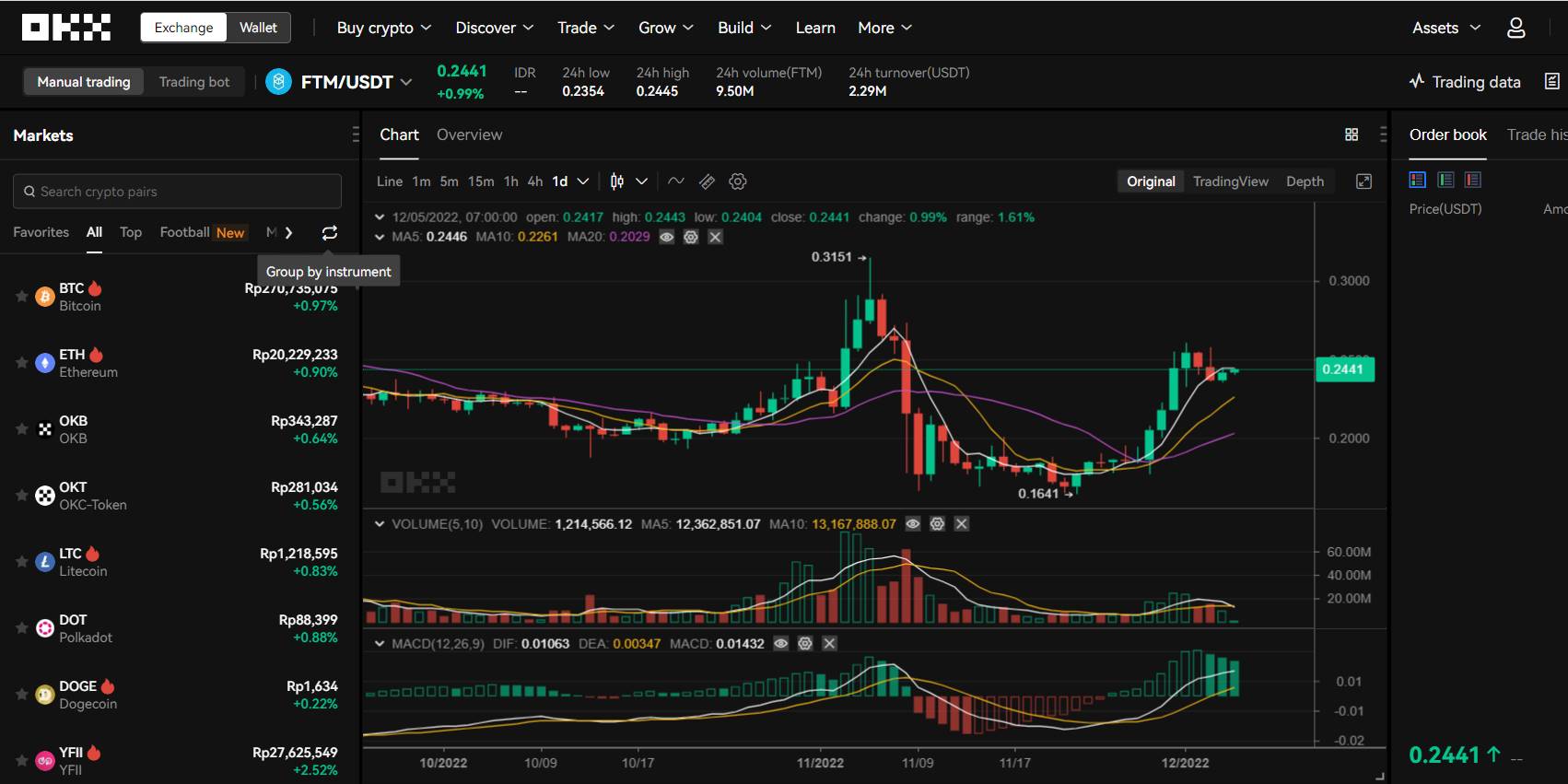This screenshot has width=1568, height=784.
Task: Set chart interval to 15m
Action: click(x=481, y=181)
